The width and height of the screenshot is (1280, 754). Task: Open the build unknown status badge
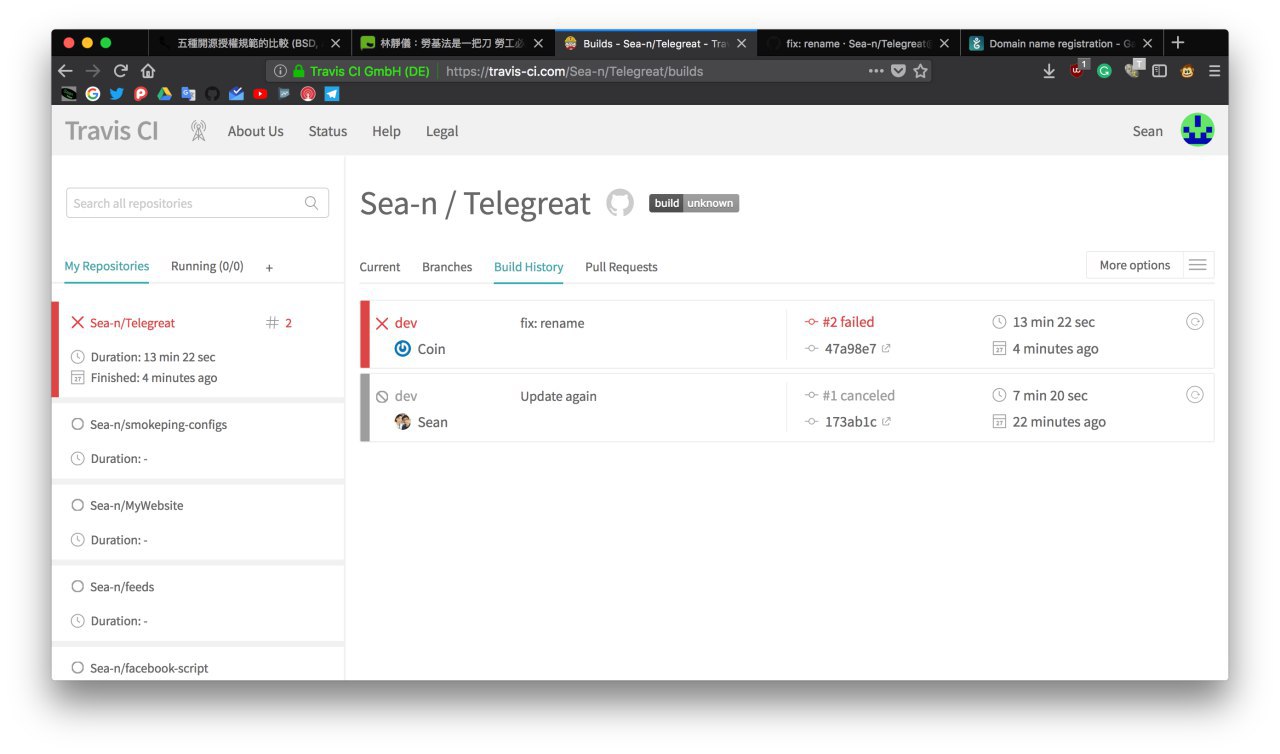pyautogui.click(x=694, y=203)
